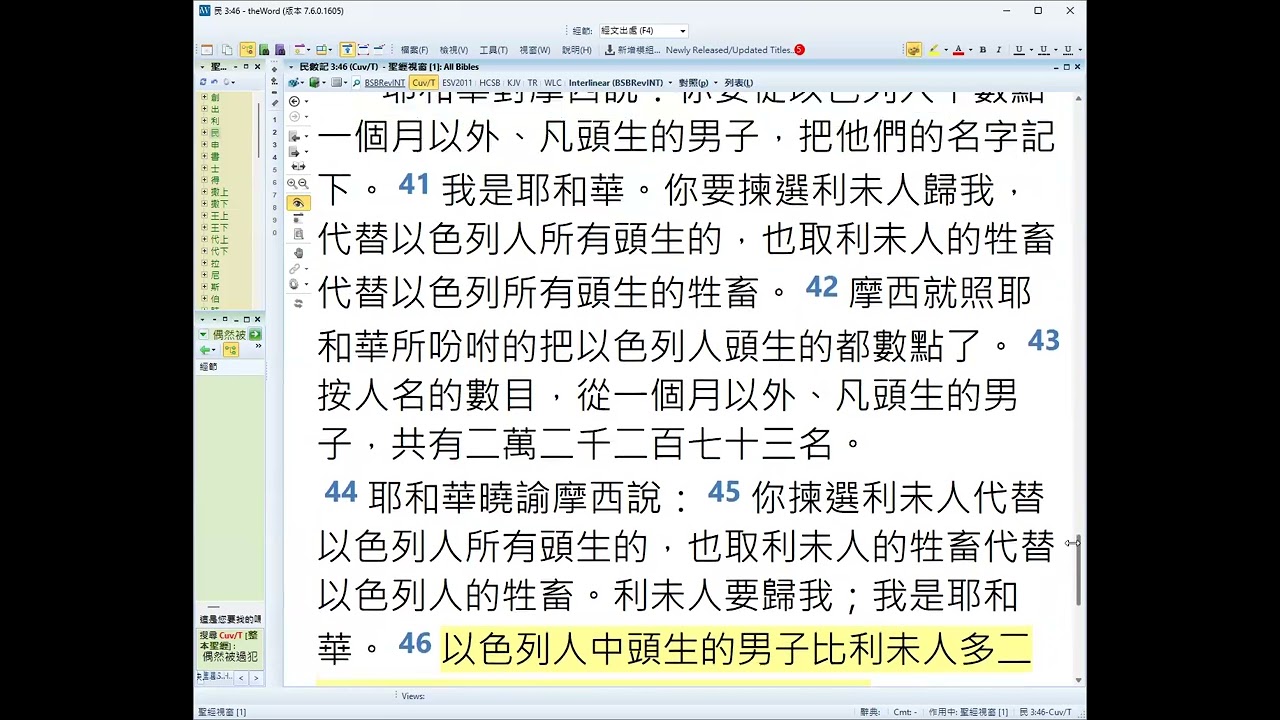Go to previous chapter arrow icon

(294, 136)
